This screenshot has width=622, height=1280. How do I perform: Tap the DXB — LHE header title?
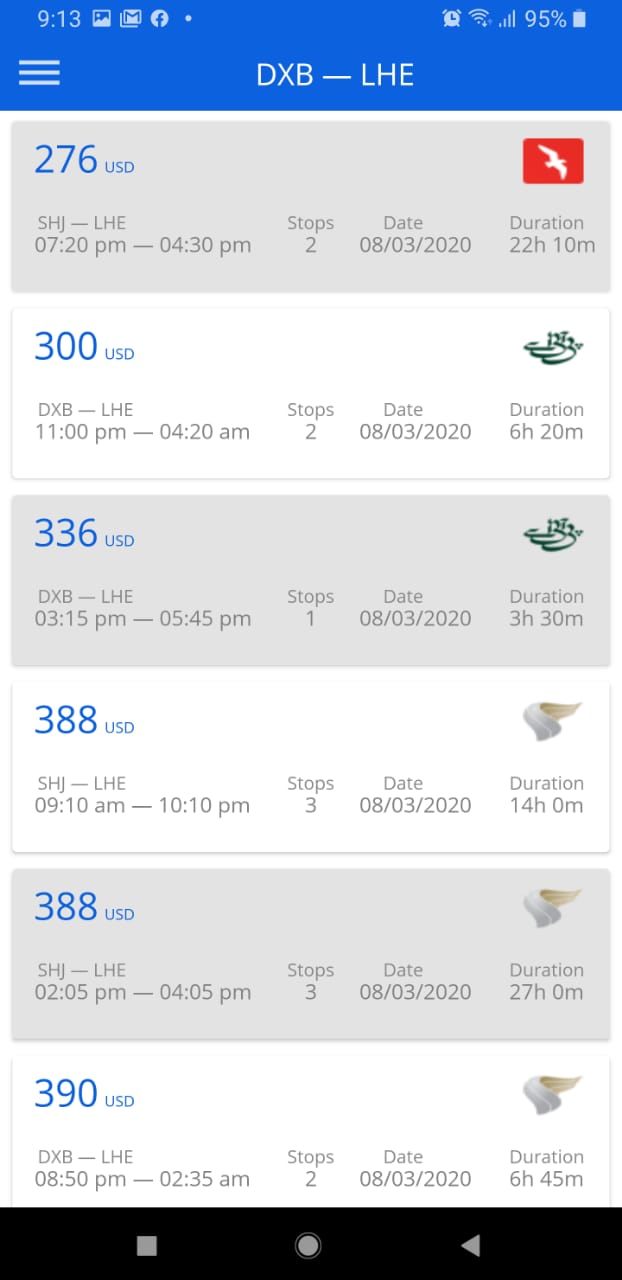pyautogui.click(x=335, y=75)
